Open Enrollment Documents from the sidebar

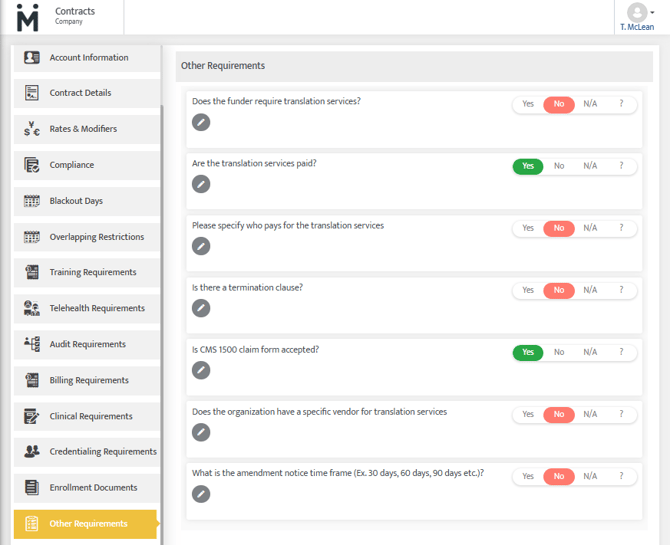coord(93,487)
